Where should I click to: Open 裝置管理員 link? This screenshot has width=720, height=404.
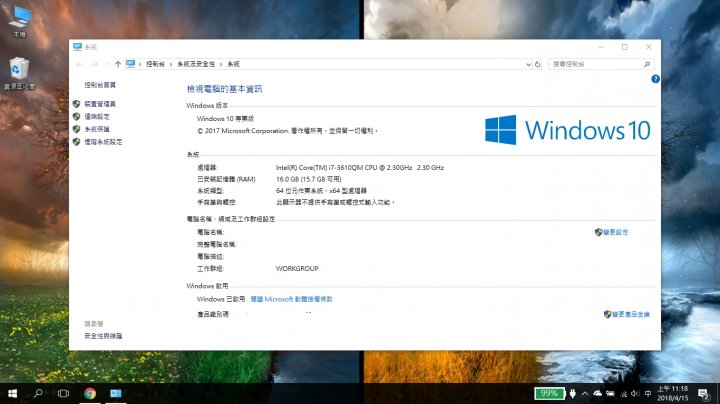pos(100,104)
